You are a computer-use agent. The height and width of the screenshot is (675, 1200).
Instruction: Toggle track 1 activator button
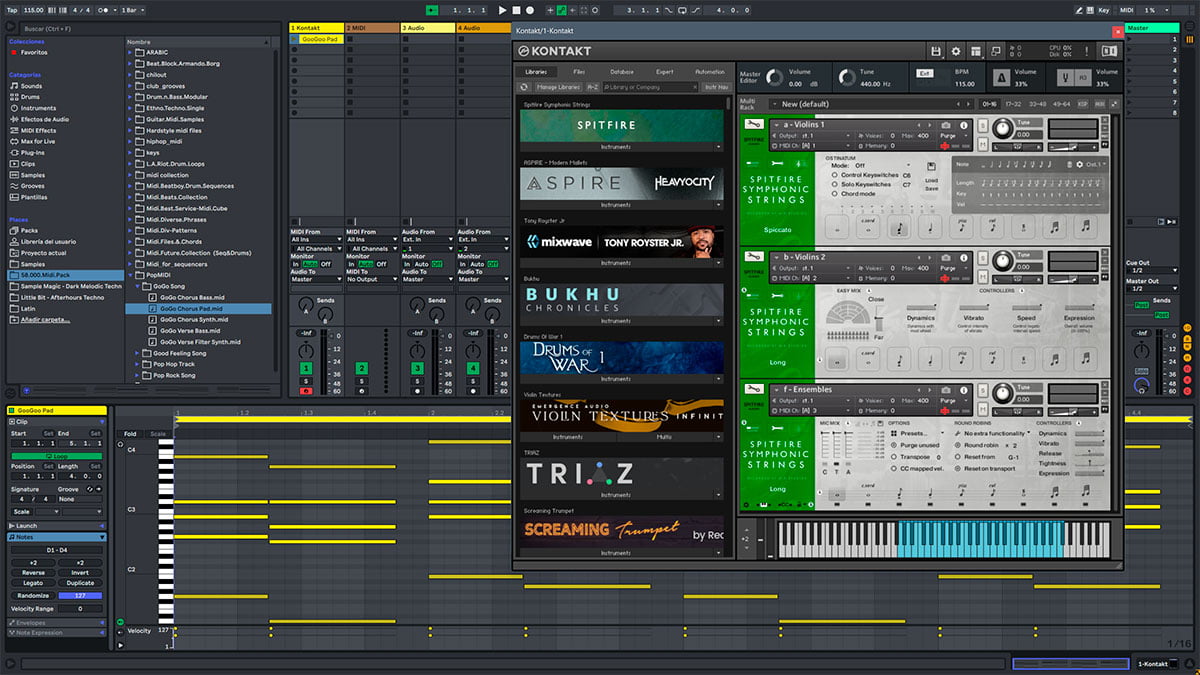pyautogui.click(x=306, y=369)
